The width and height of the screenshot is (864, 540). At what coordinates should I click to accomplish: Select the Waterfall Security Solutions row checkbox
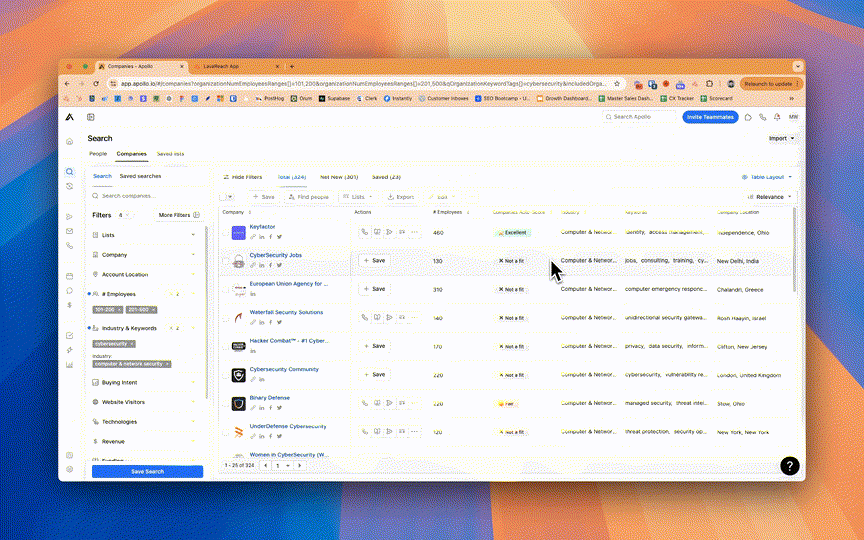pos(225,318)
